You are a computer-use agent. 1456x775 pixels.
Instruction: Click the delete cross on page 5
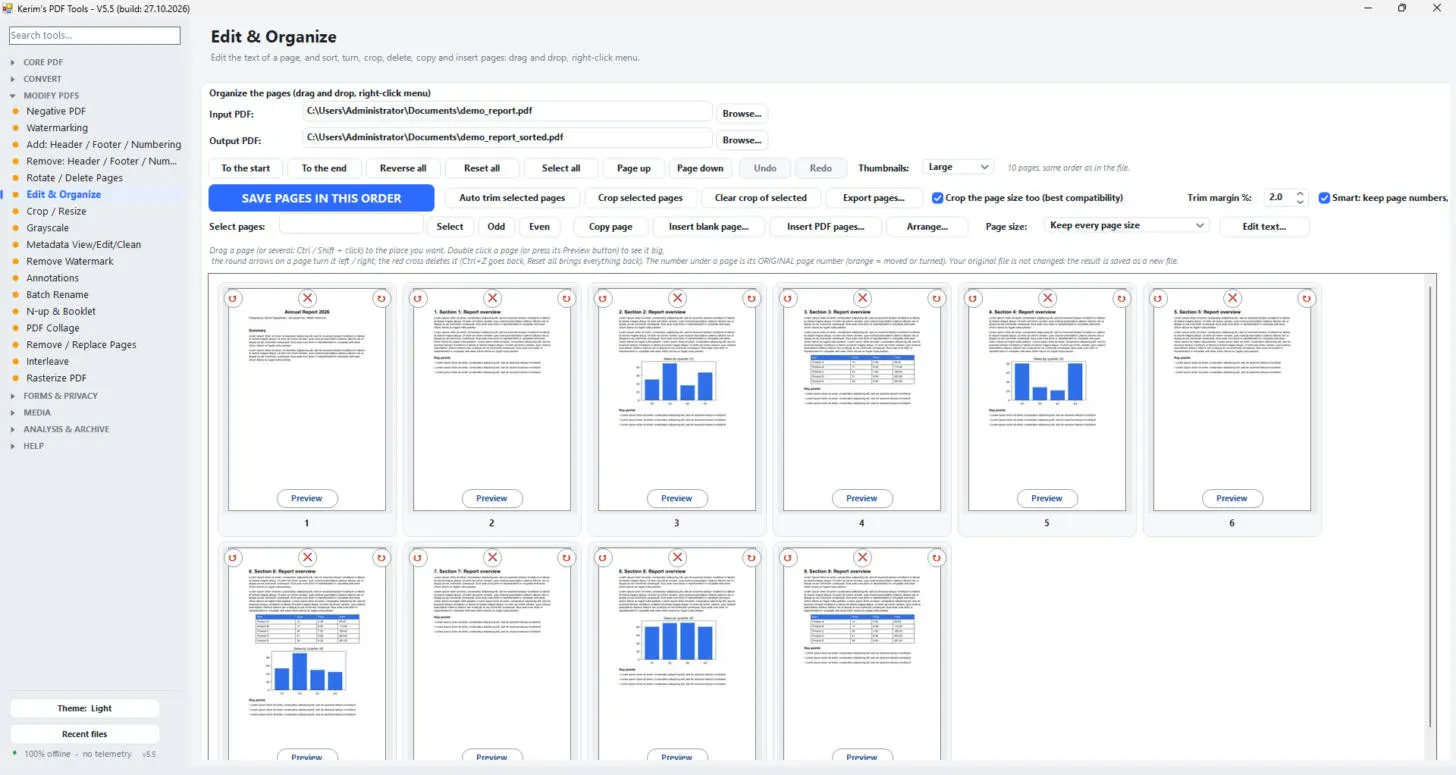[1047, 298]
